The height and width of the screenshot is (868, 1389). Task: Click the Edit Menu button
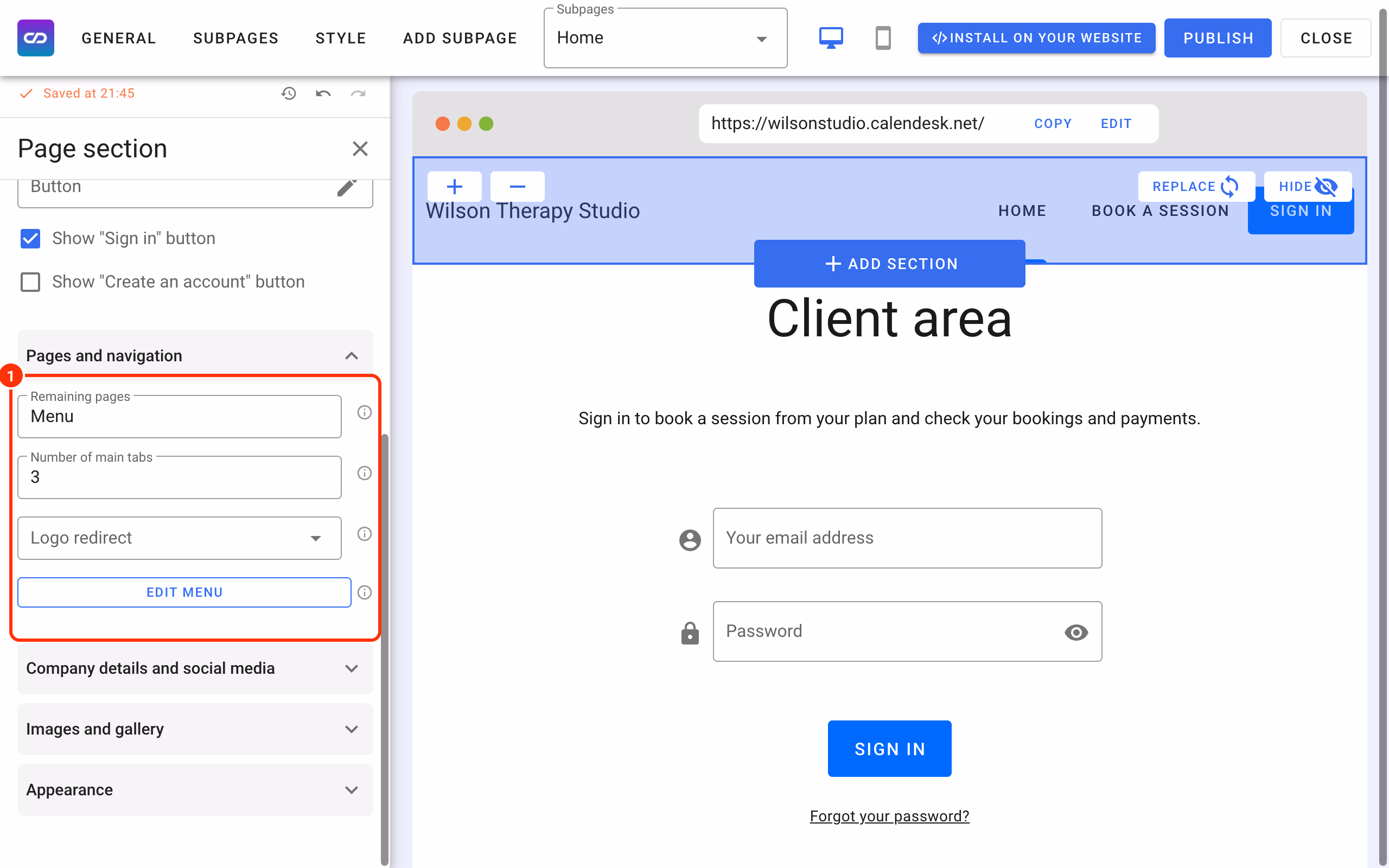click(184, 592)
